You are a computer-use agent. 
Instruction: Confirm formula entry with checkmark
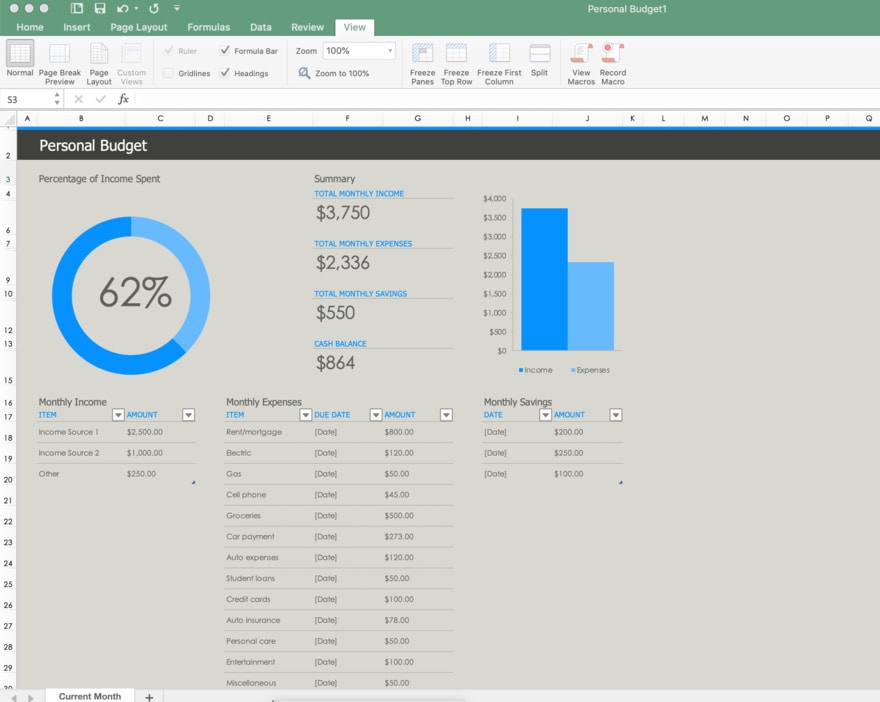coord(100,99)
